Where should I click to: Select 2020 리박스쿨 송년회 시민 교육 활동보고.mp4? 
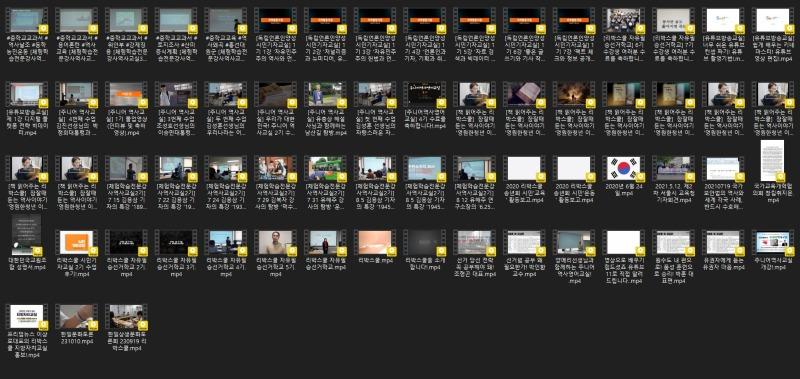click(x=524, y=180)
